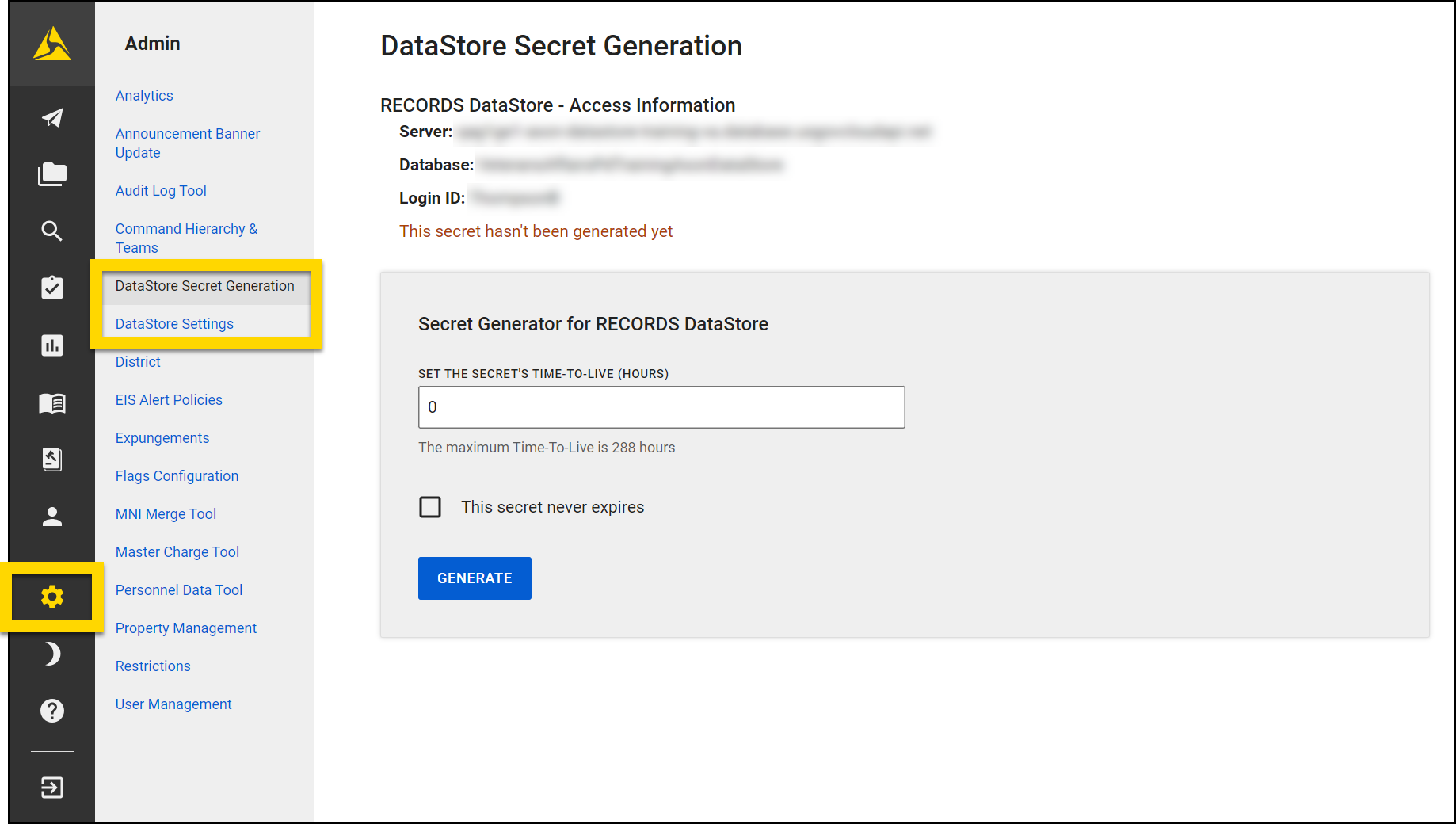This screenshot has height=824, width=1456.
Task: Open the folders icon in sidebar
Action: pyautogui.click(x=52, y=174)
